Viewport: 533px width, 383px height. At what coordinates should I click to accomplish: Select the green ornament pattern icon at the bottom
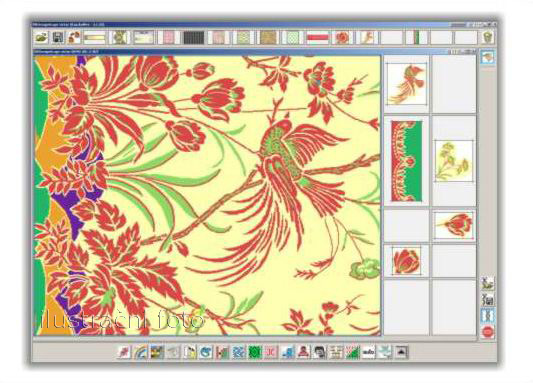point(255,352)
